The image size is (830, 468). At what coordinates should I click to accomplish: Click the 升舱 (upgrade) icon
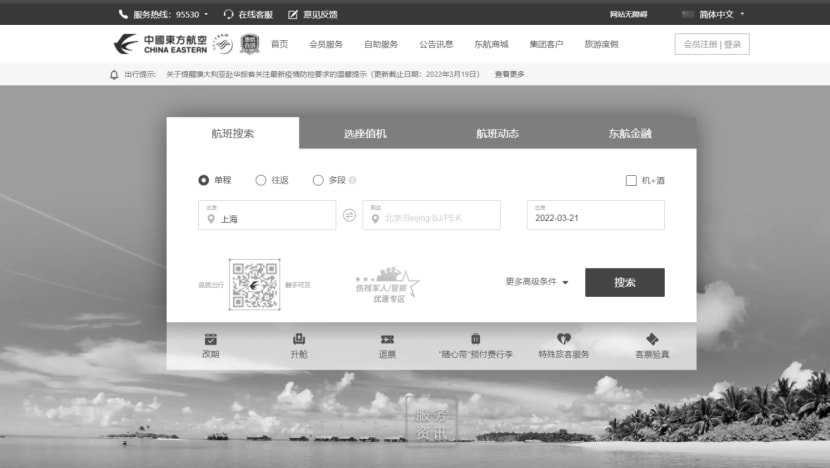coord(298,339)
